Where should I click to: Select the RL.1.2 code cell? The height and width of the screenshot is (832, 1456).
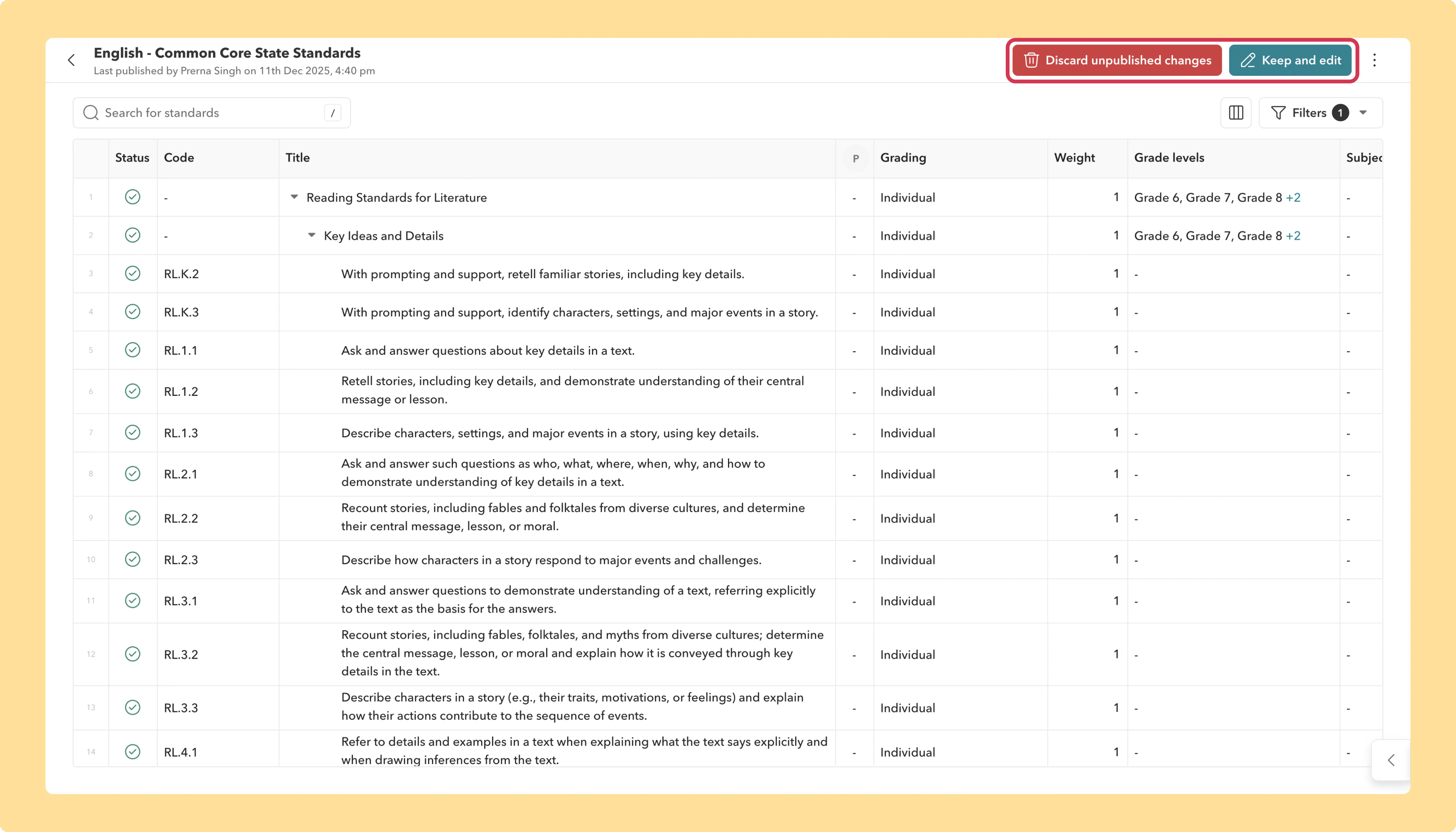[x=218, y=391]
